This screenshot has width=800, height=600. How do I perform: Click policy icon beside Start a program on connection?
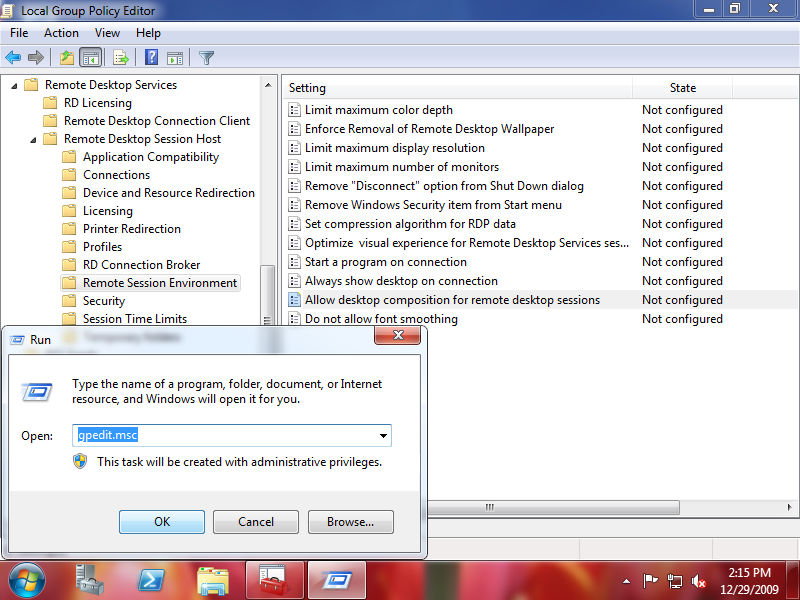[294, 262]
